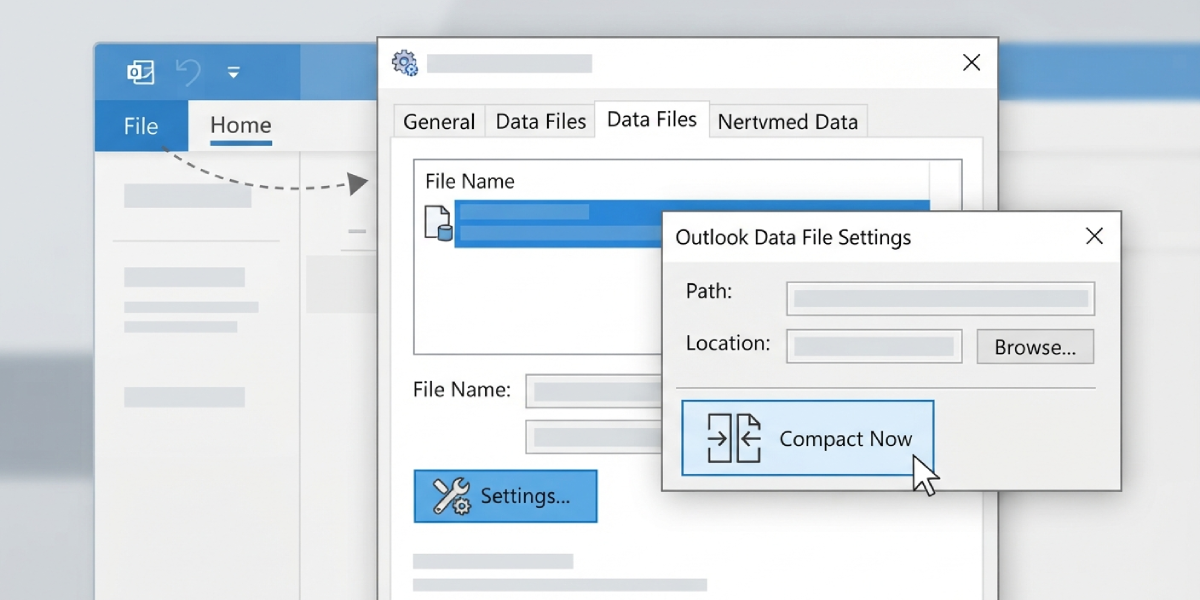Click the Outlook app icon in title bar
1200x600 pixels.
[140, 72]
